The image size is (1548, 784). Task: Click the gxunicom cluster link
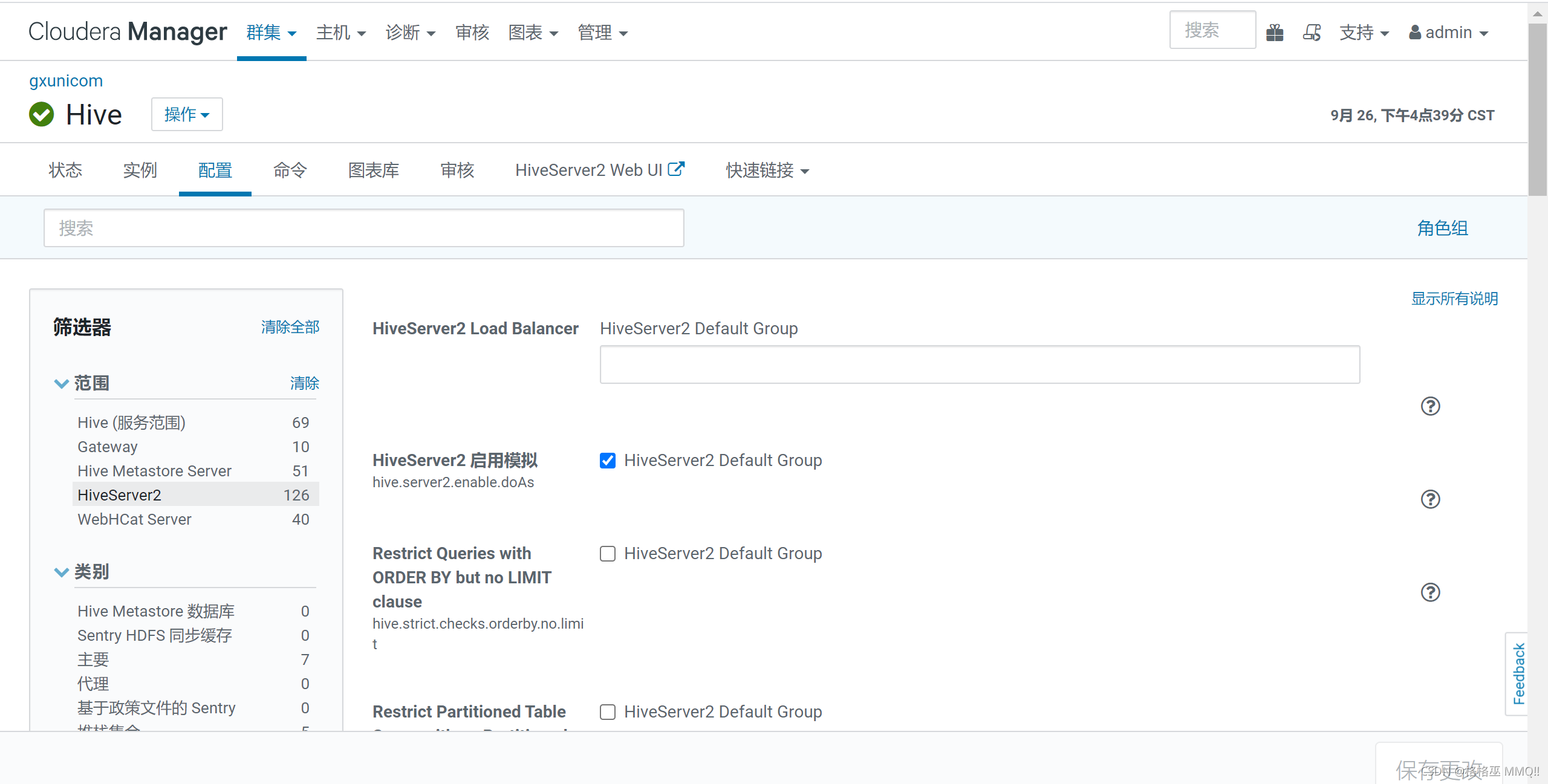tap(66, 81)
